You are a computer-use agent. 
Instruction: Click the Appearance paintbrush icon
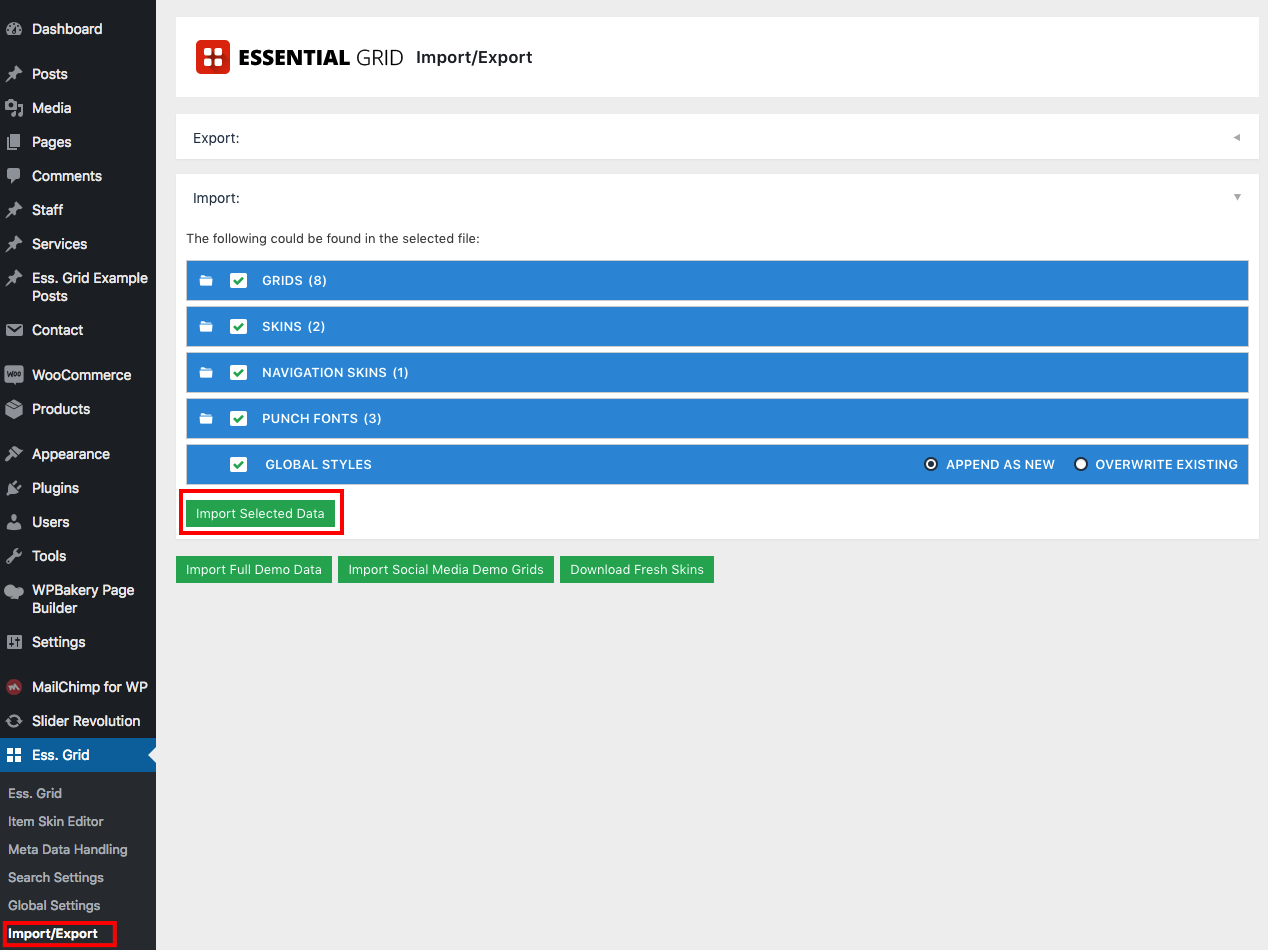tap(14, 454)
